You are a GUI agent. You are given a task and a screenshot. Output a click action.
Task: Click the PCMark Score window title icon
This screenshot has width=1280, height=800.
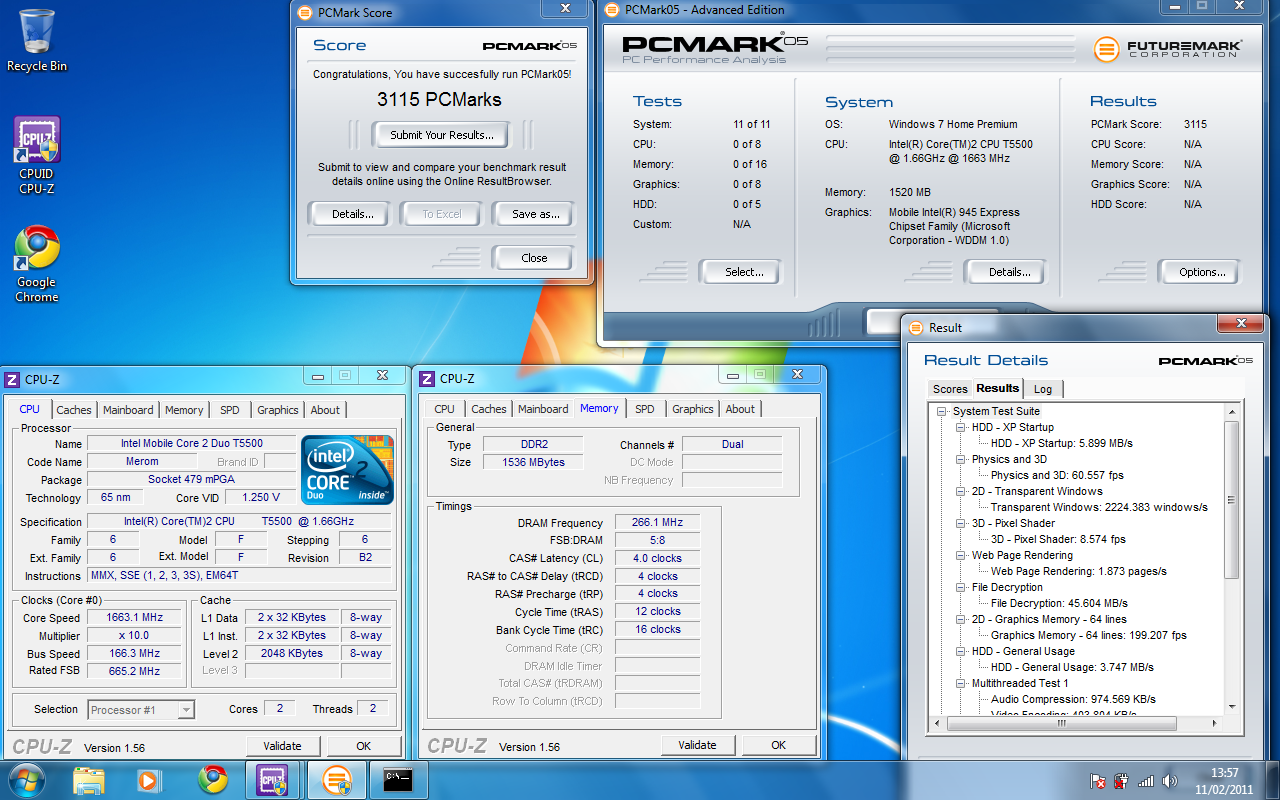304,13
